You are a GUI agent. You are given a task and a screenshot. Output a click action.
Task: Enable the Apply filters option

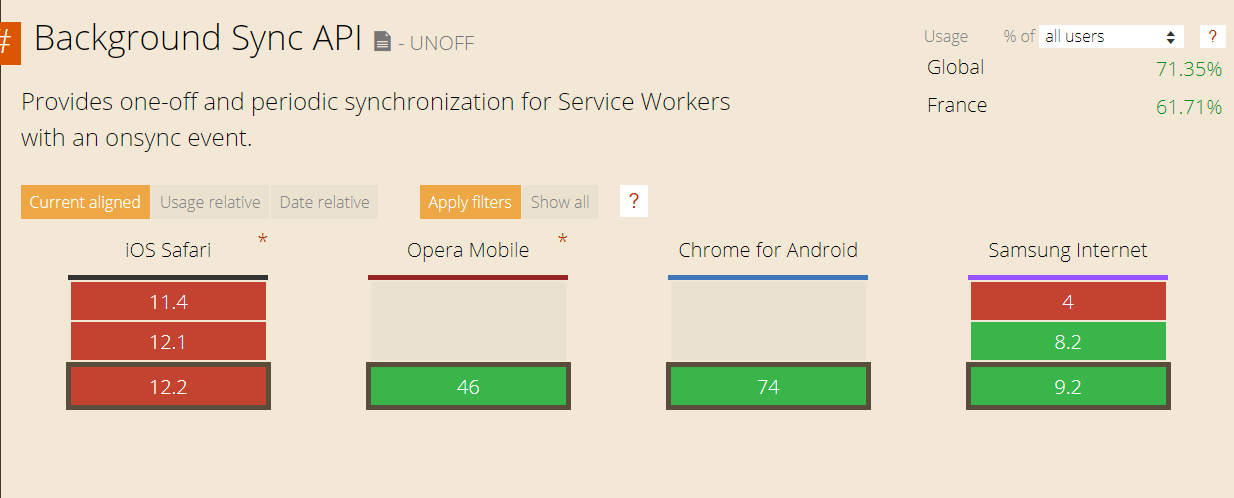470,202
